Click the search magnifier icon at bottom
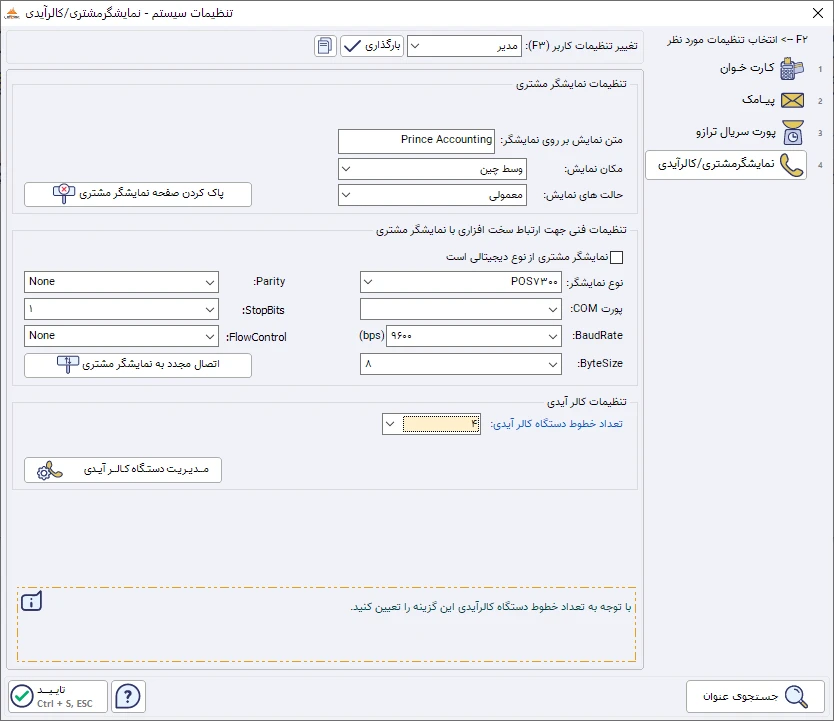Image resolution: width=834 pixels, height=721 pixels. [796, 697]
